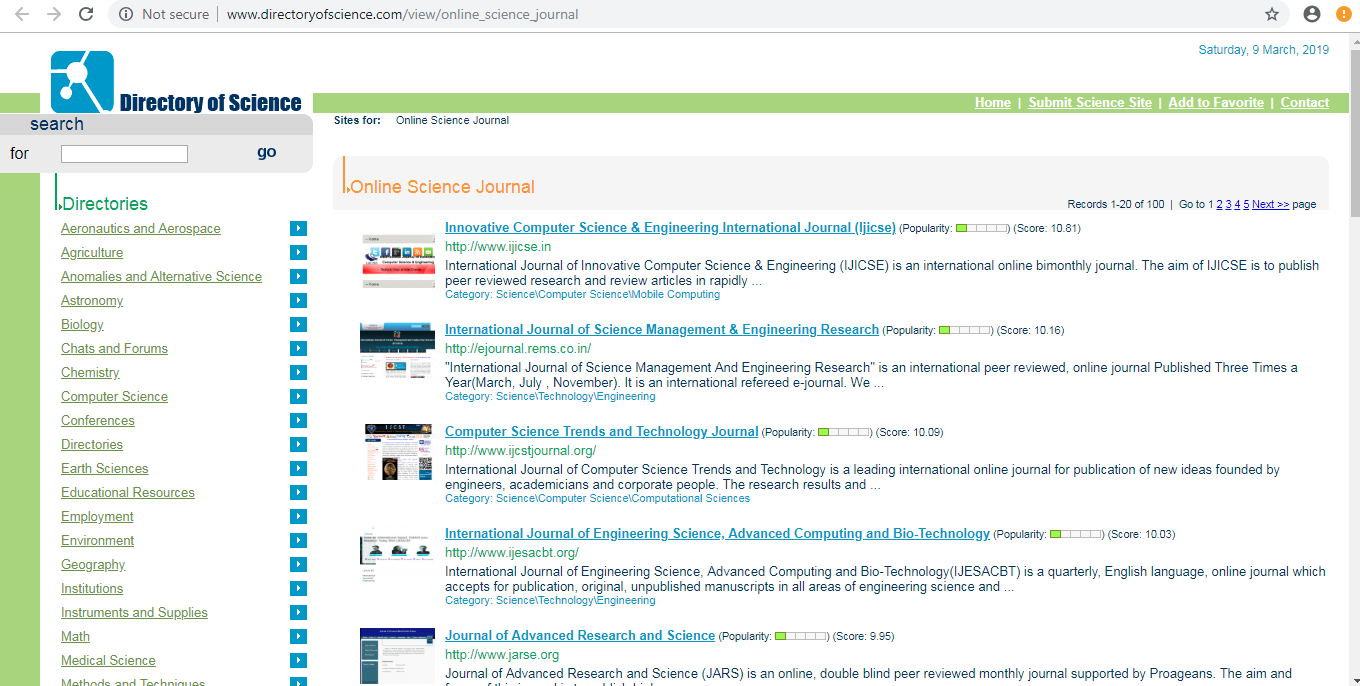
Task: Click the arrow icon next to Biology
Action: (x=298, y=325)
